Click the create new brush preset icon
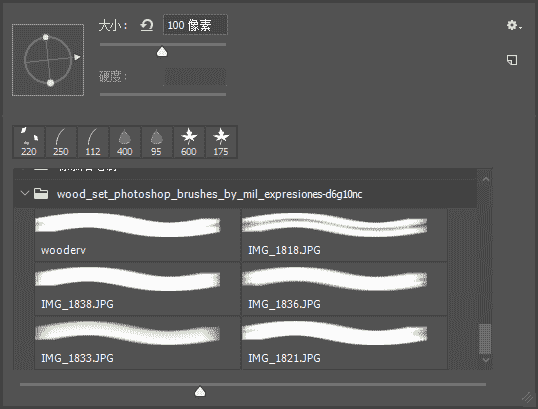The image size is (538, 409). [x=512, y=60]
